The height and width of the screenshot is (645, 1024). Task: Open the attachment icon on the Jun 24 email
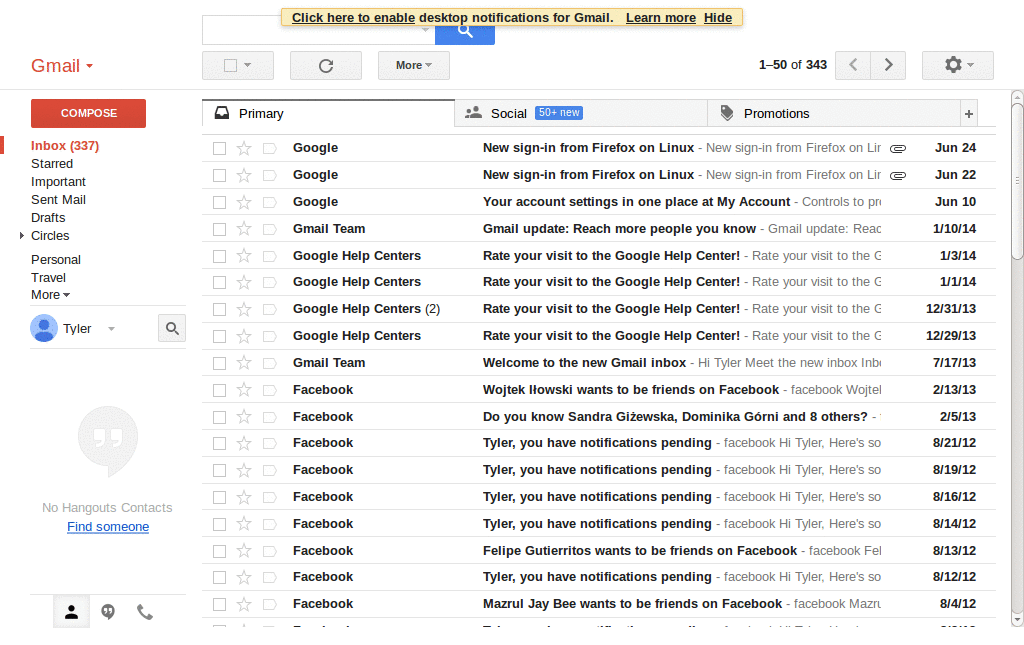coord(898,149)
